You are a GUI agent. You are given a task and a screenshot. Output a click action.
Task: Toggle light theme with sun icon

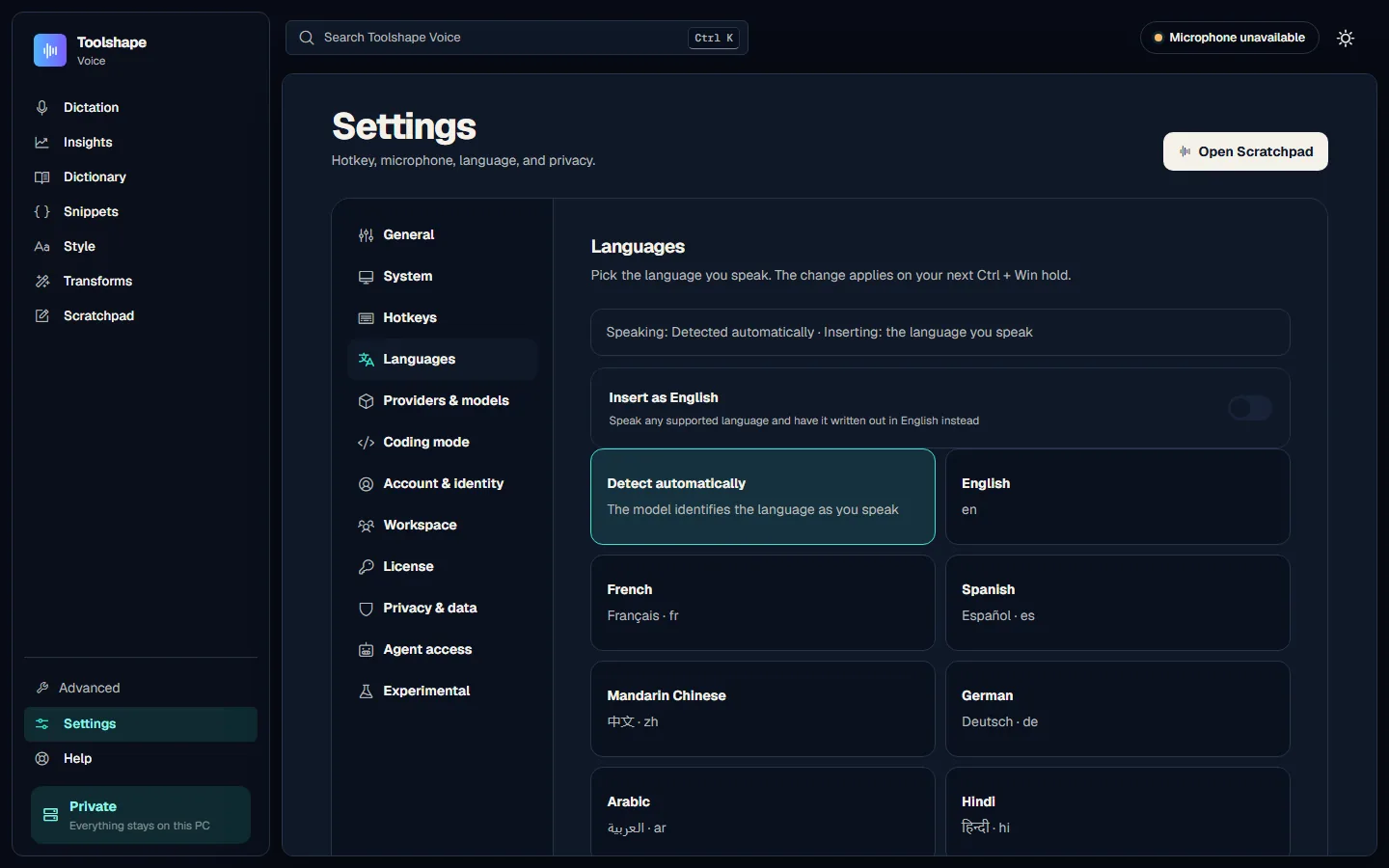point(1346,38)
